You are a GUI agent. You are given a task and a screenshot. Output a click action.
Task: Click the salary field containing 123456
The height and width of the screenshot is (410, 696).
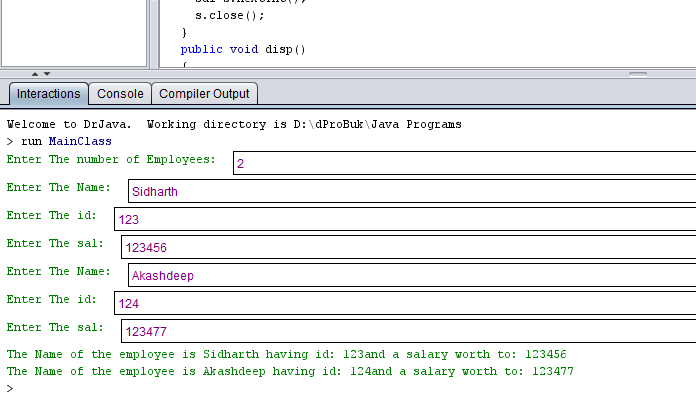click(405, 247)
